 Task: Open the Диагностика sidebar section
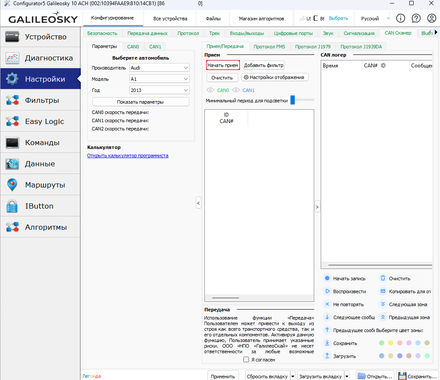click(x=40, y=58)
